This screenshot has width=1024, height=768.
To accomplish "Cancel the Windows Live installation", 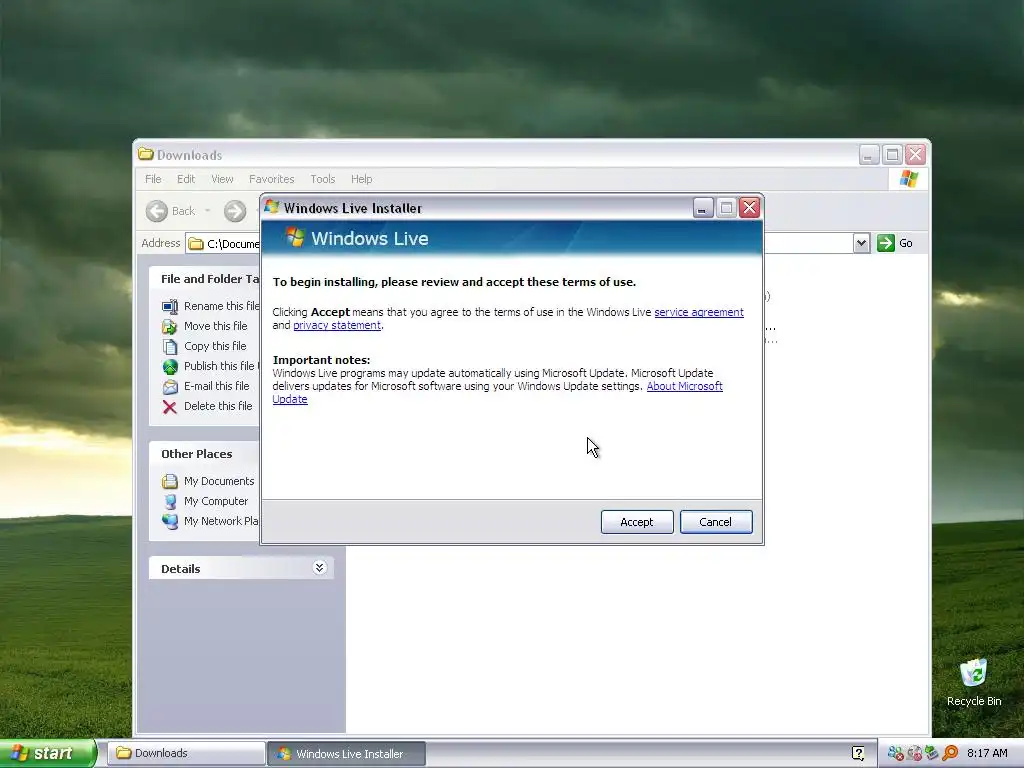I will coord(716,522).
